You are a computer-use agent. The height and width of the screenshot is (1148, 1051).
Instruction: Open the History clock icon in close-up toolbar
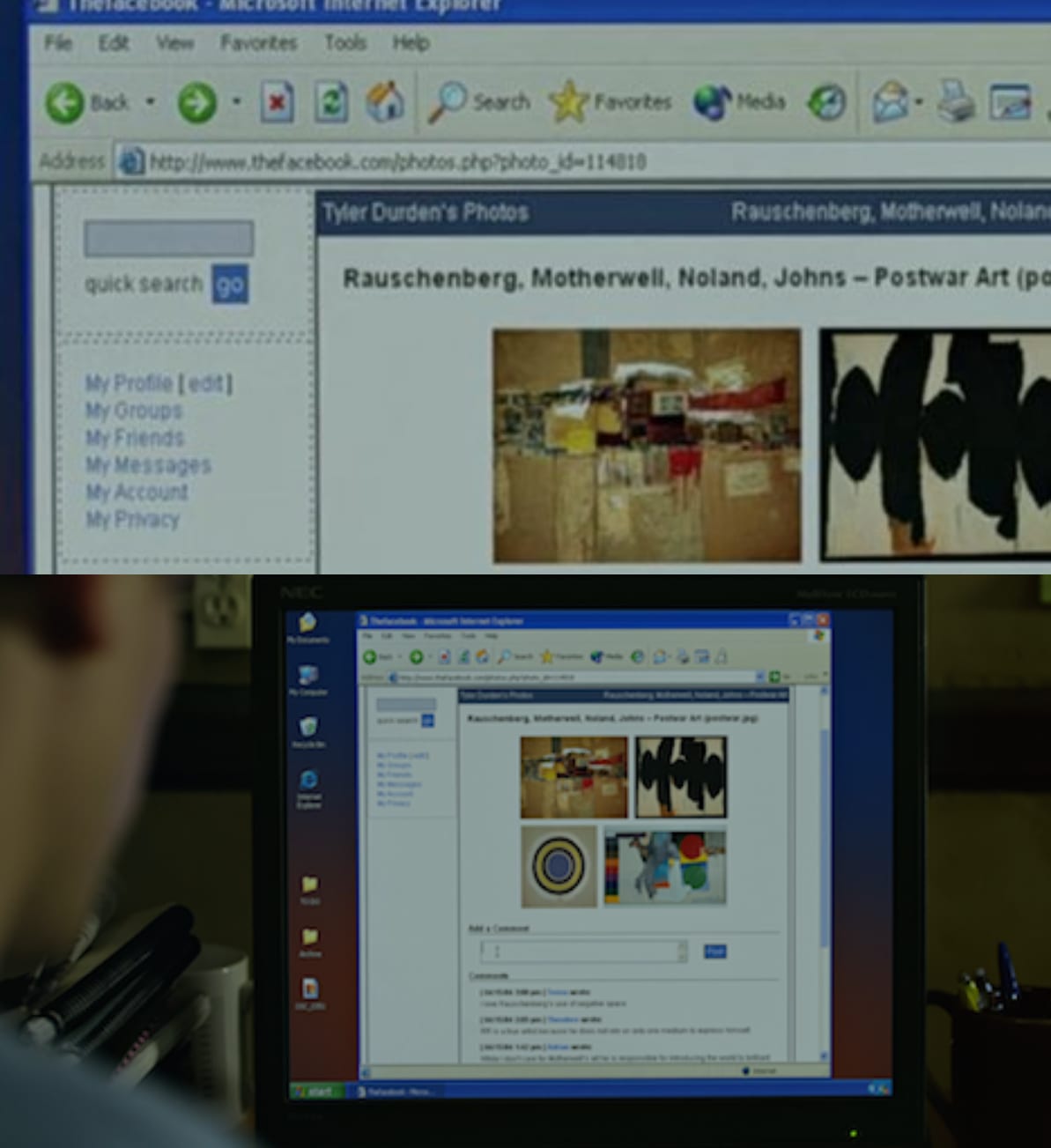tap(826, 102)
